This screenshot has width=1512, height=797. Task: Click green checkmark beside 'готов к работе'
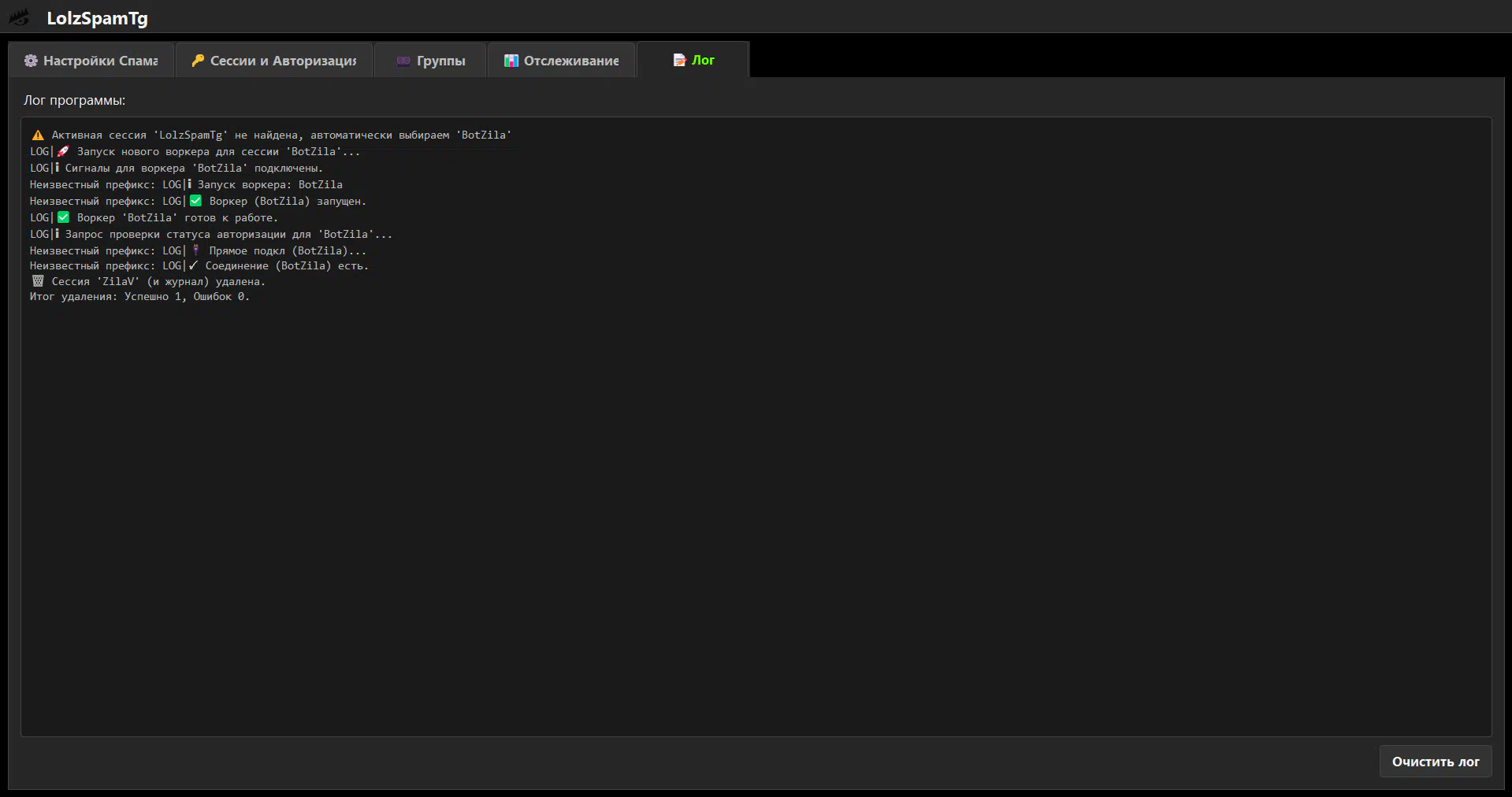[x=64, y=217]
